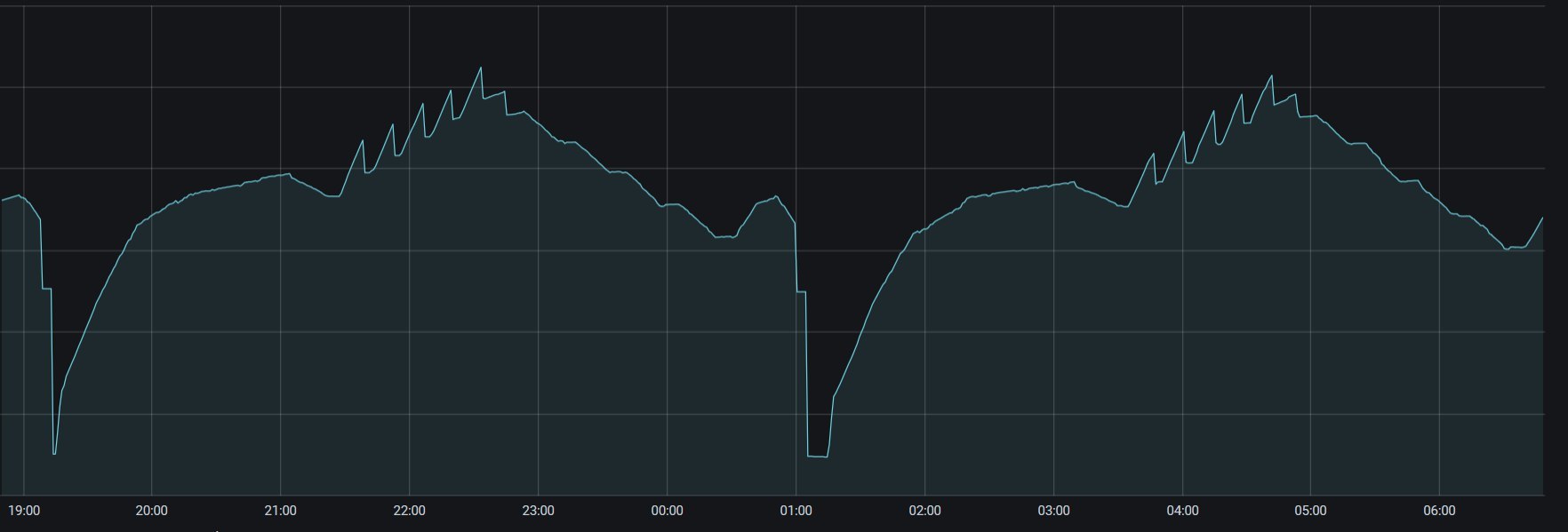
Task: Click the 06:00 time axis label
Action: click(x=1439, y=511)
